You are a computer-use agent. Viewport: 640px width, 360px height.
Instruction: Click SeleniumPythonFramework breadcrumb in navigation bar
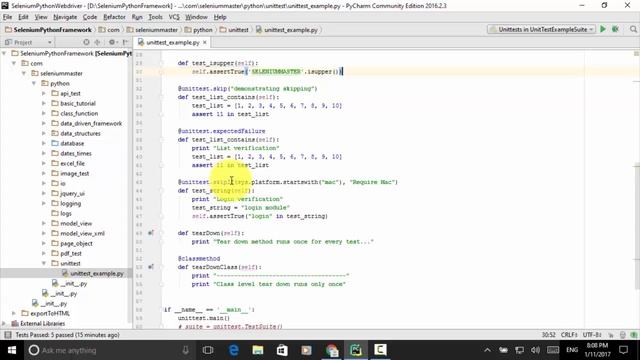tap(48, 30)
